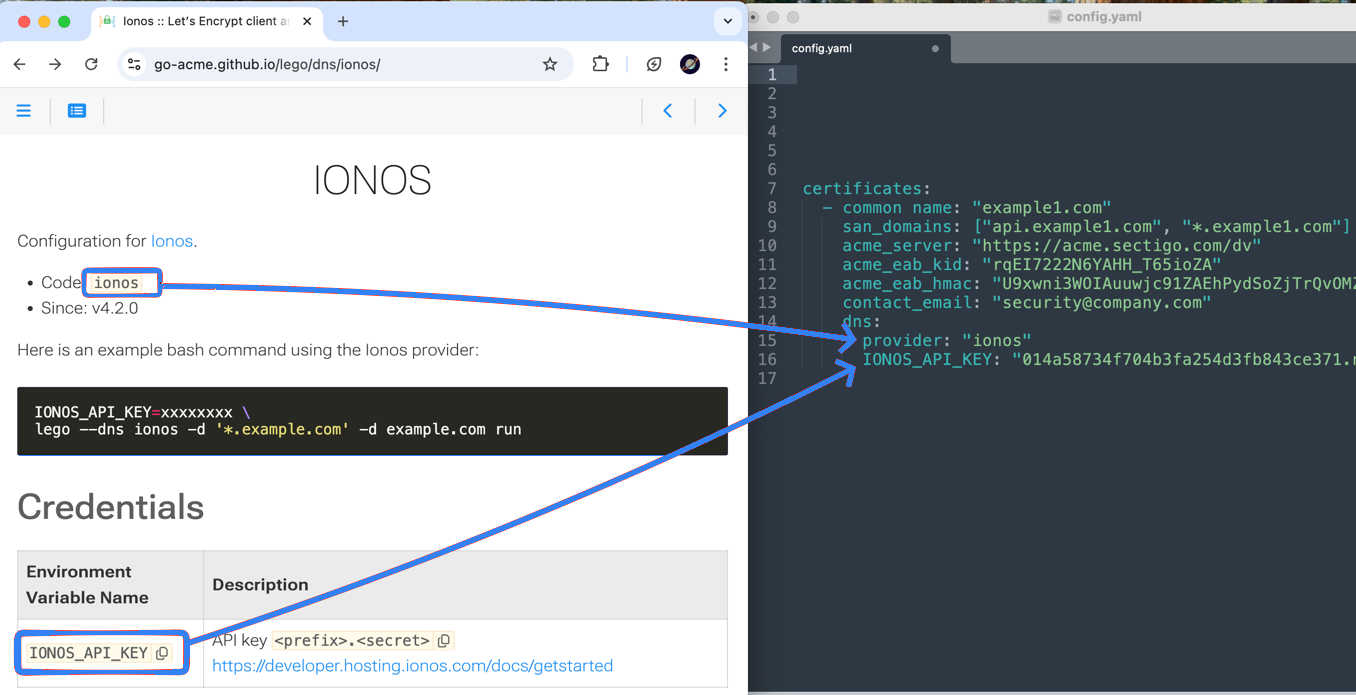Go back in the Chrome browser
Screen dimensions: 1356x695
click(x=20, y=64)
